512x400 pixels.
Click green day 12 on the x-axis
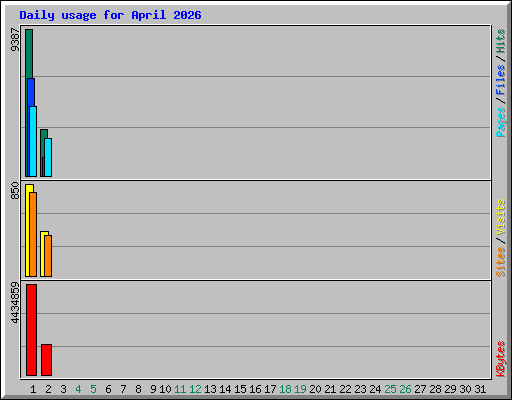coord(195,389)
